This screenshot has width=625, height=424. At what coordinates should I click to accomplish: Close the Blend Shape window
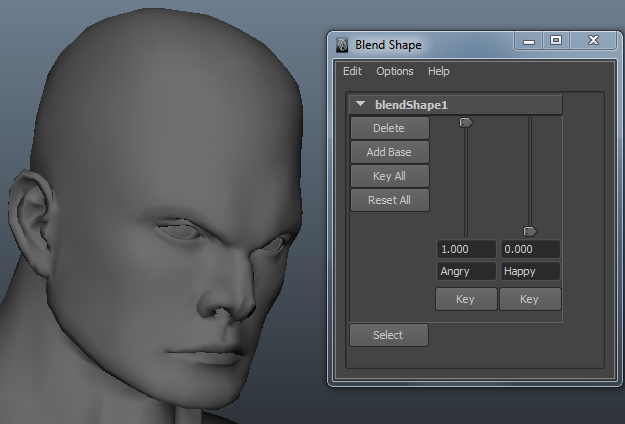pos(593,41)
